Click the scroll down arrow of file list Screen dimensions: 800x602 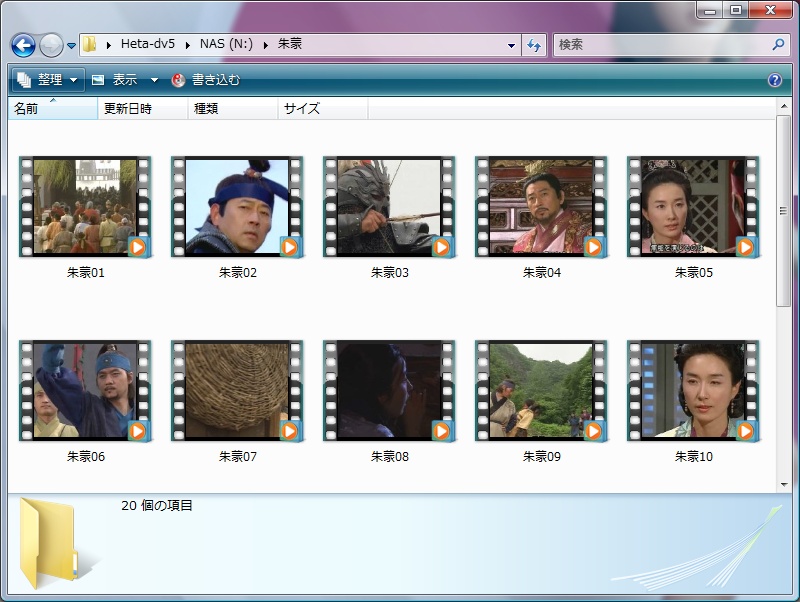pyautogui.click(x=784, y=485)
